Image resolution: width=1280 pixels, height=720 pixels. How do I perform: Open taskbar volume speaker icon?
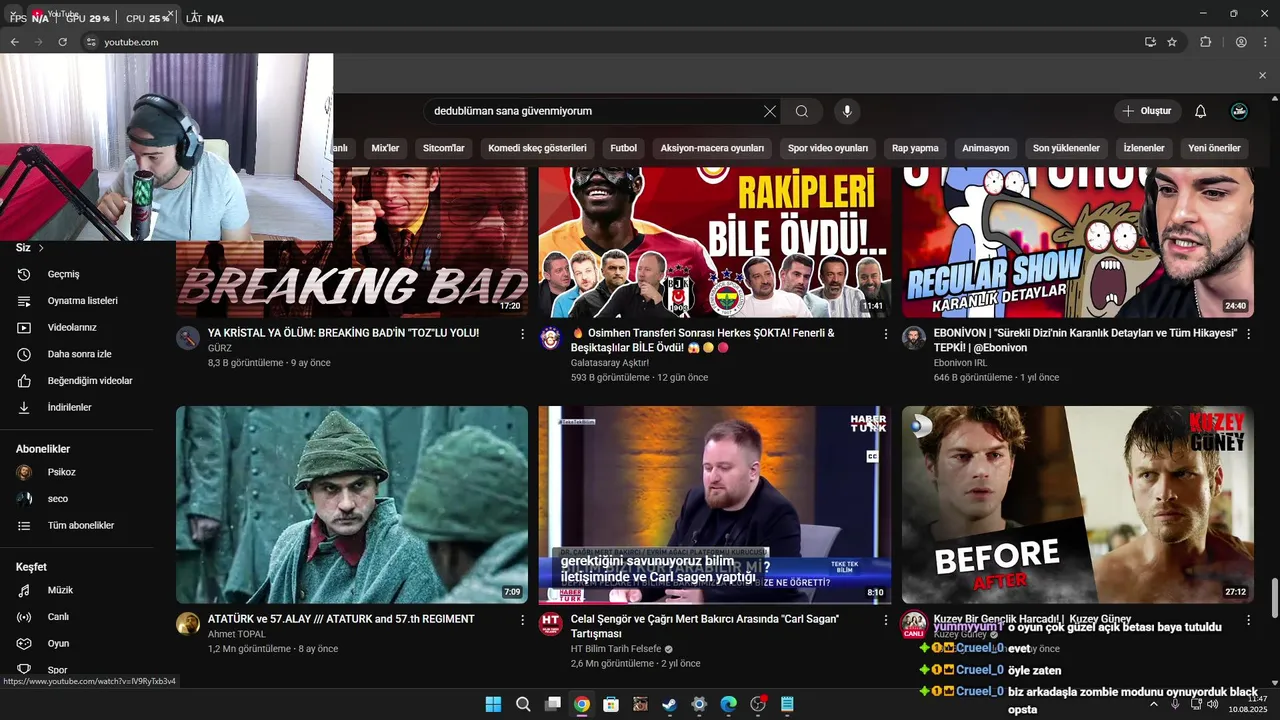tap(1212, 704)
